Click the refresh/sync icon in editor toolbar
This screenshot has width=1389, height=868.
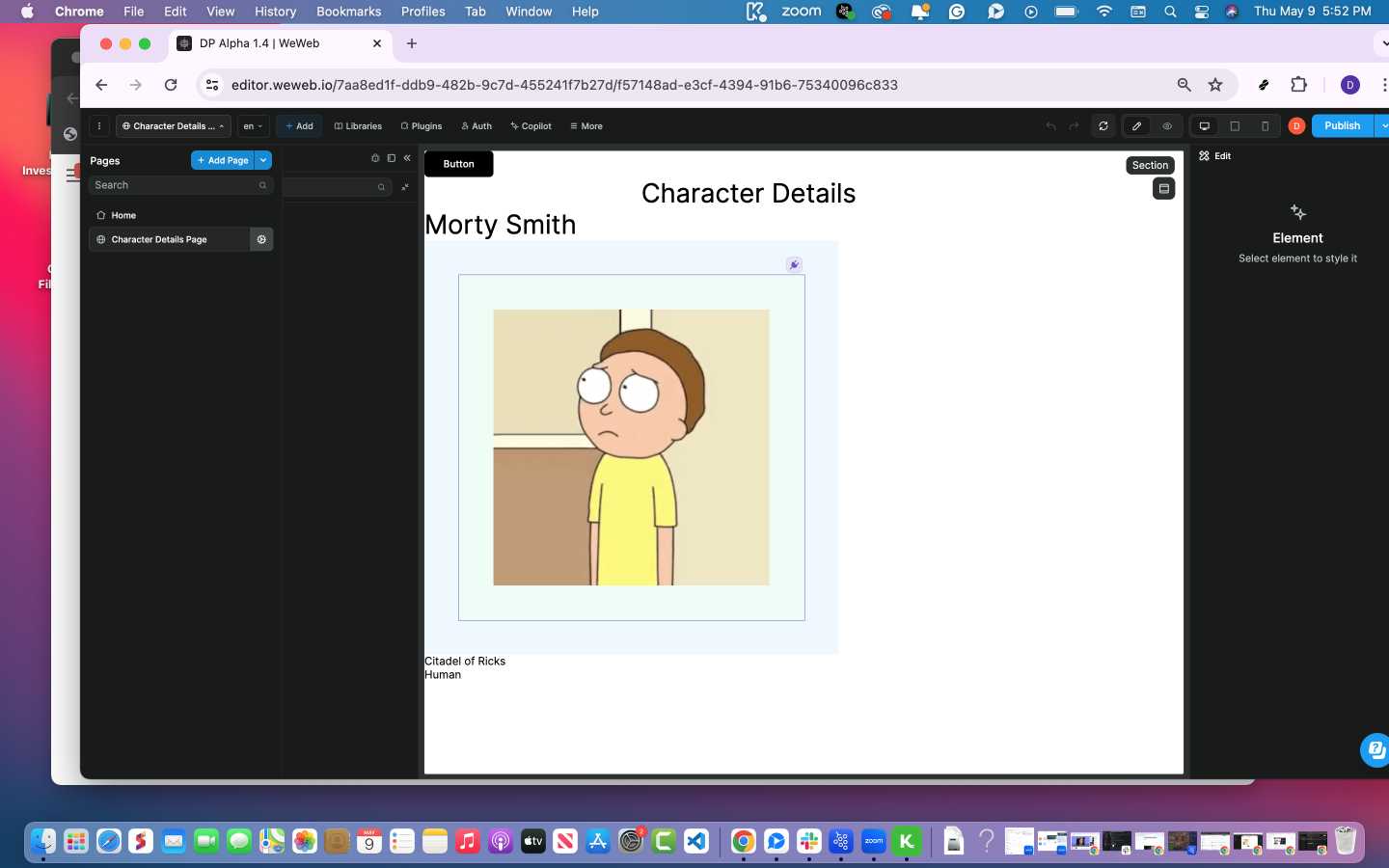(1103, 126)
